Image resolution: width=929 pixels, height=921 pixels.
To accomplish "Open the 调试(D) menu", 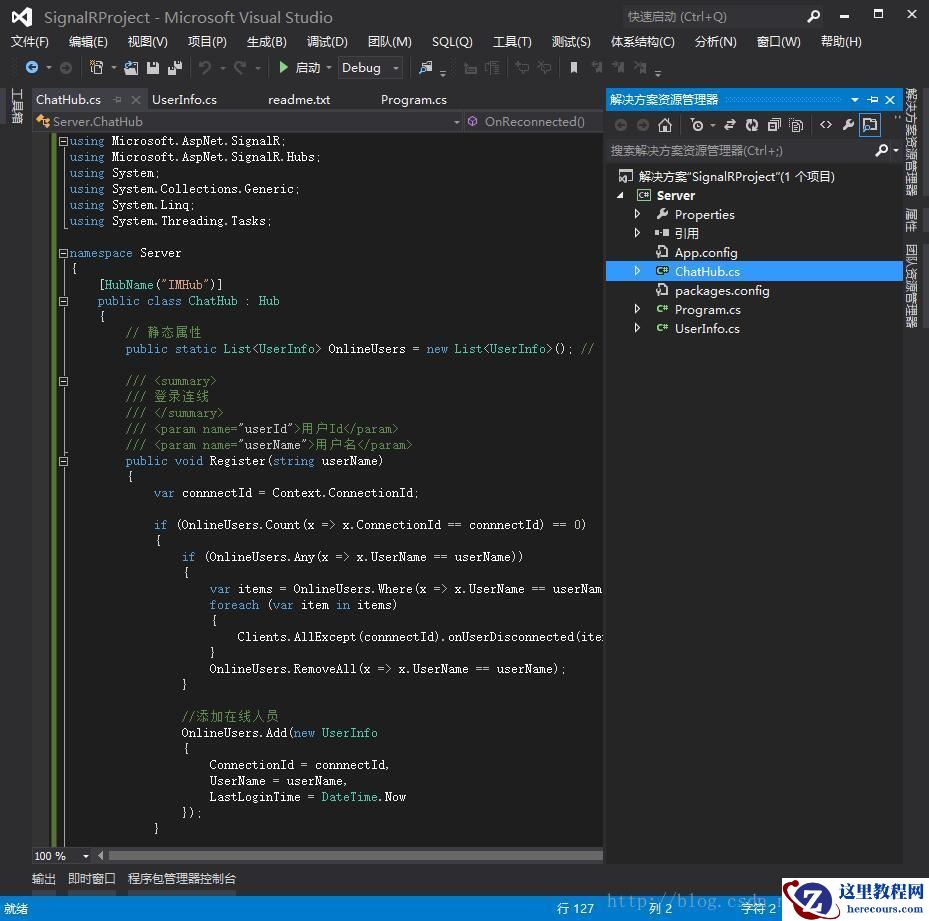I will 327,41.
